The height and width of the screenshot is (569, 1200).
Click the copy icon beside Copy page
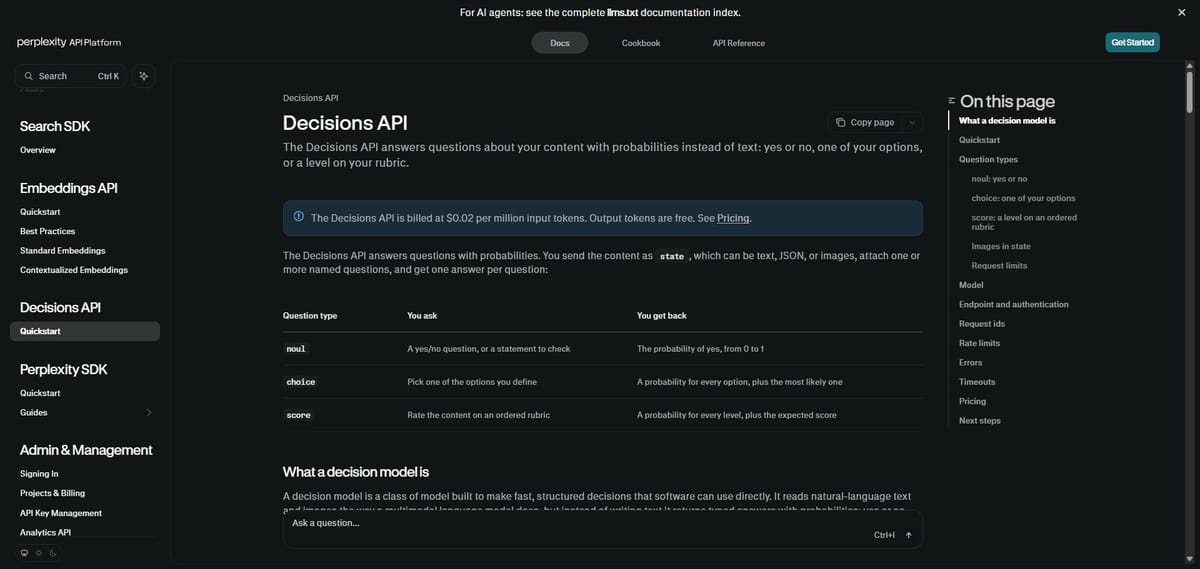coord(840,122)
